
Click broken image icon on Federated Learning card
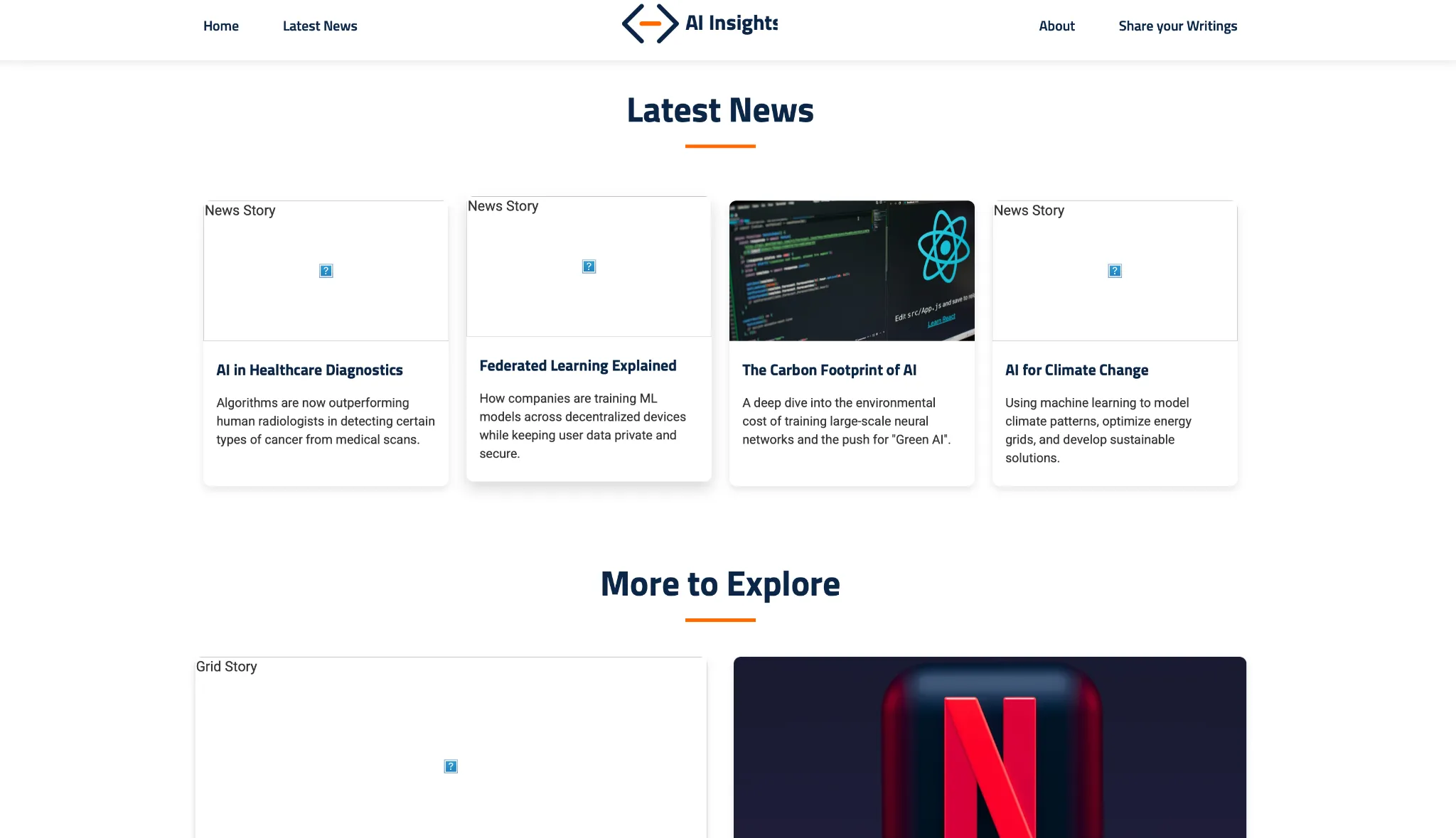tap(589, 267)
